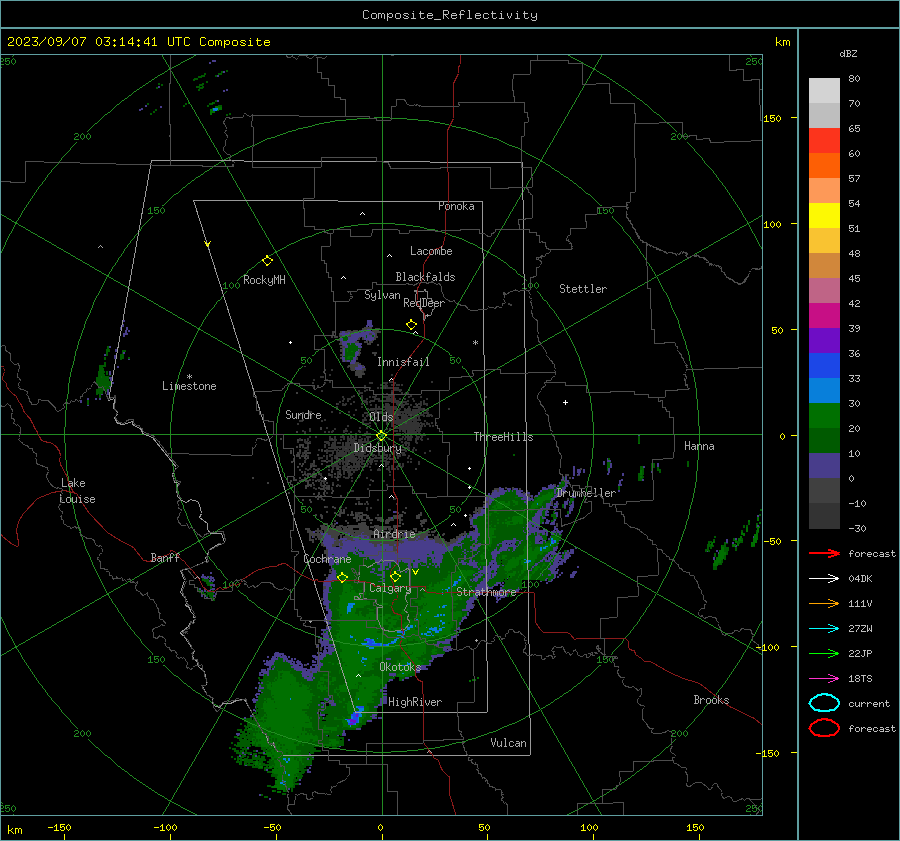Click the RockyMH label

(x=264, y=280)
